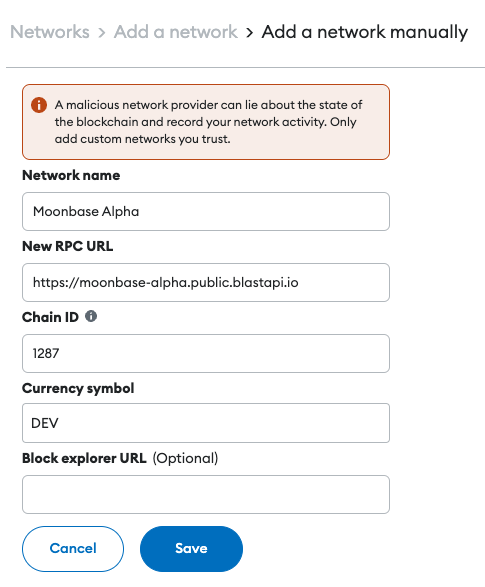Focus the New RPC URL input field

(206, 283)
